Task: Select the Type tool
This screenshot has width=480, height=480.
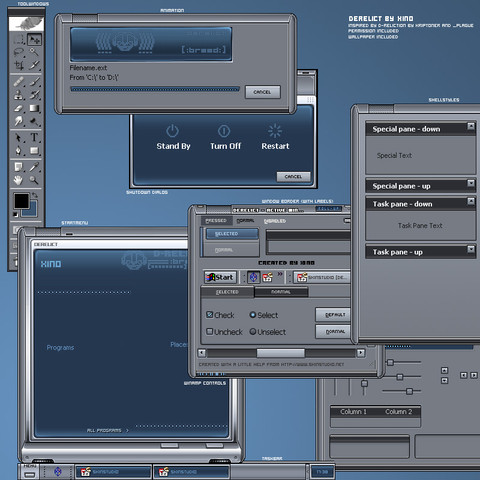Action: [x=34, y=137]
